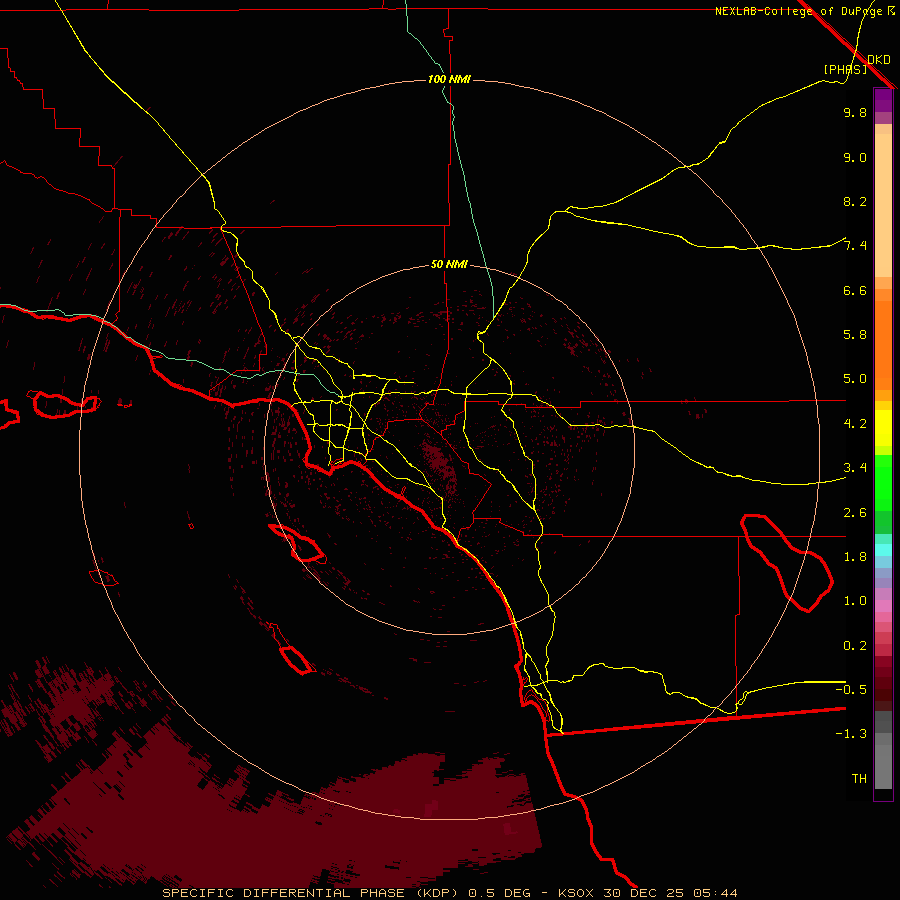The image size is (900, 900).
Task: Click the Santa Catalina Island outline
Action: coord(297,543)
